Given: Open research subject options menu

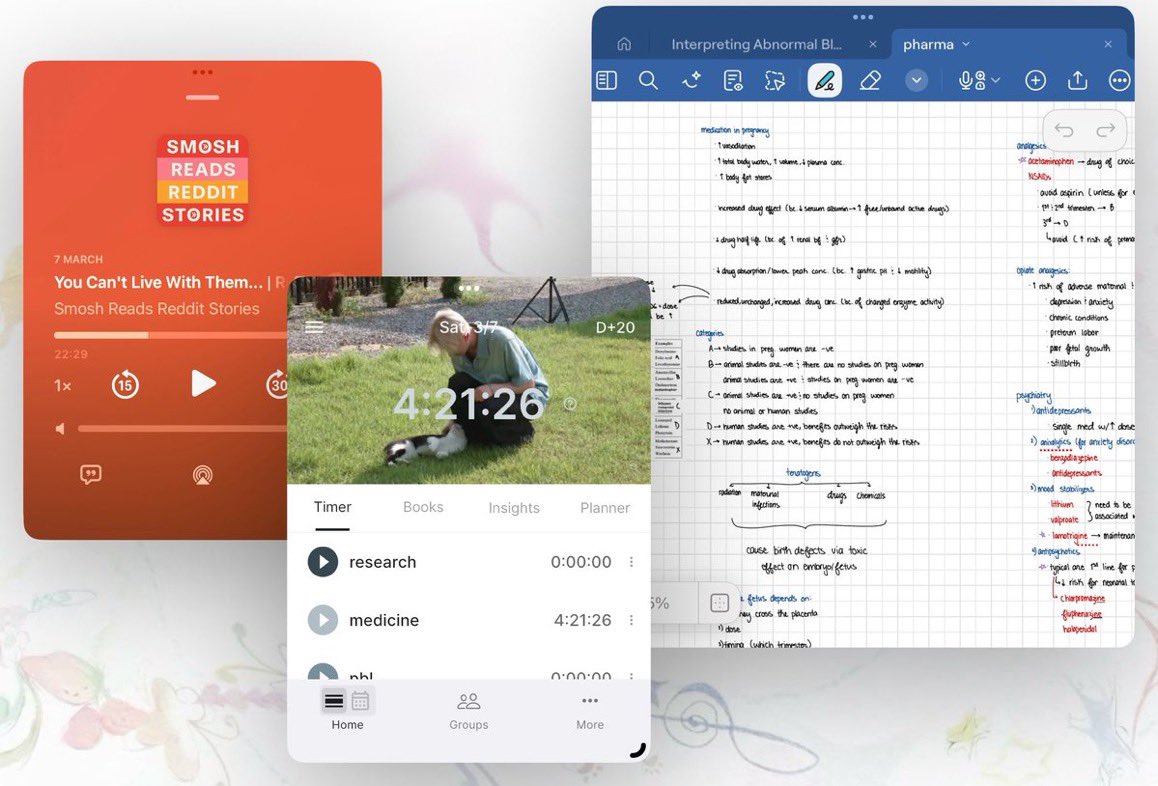Looking at the screenshot, I should point(631,562).
